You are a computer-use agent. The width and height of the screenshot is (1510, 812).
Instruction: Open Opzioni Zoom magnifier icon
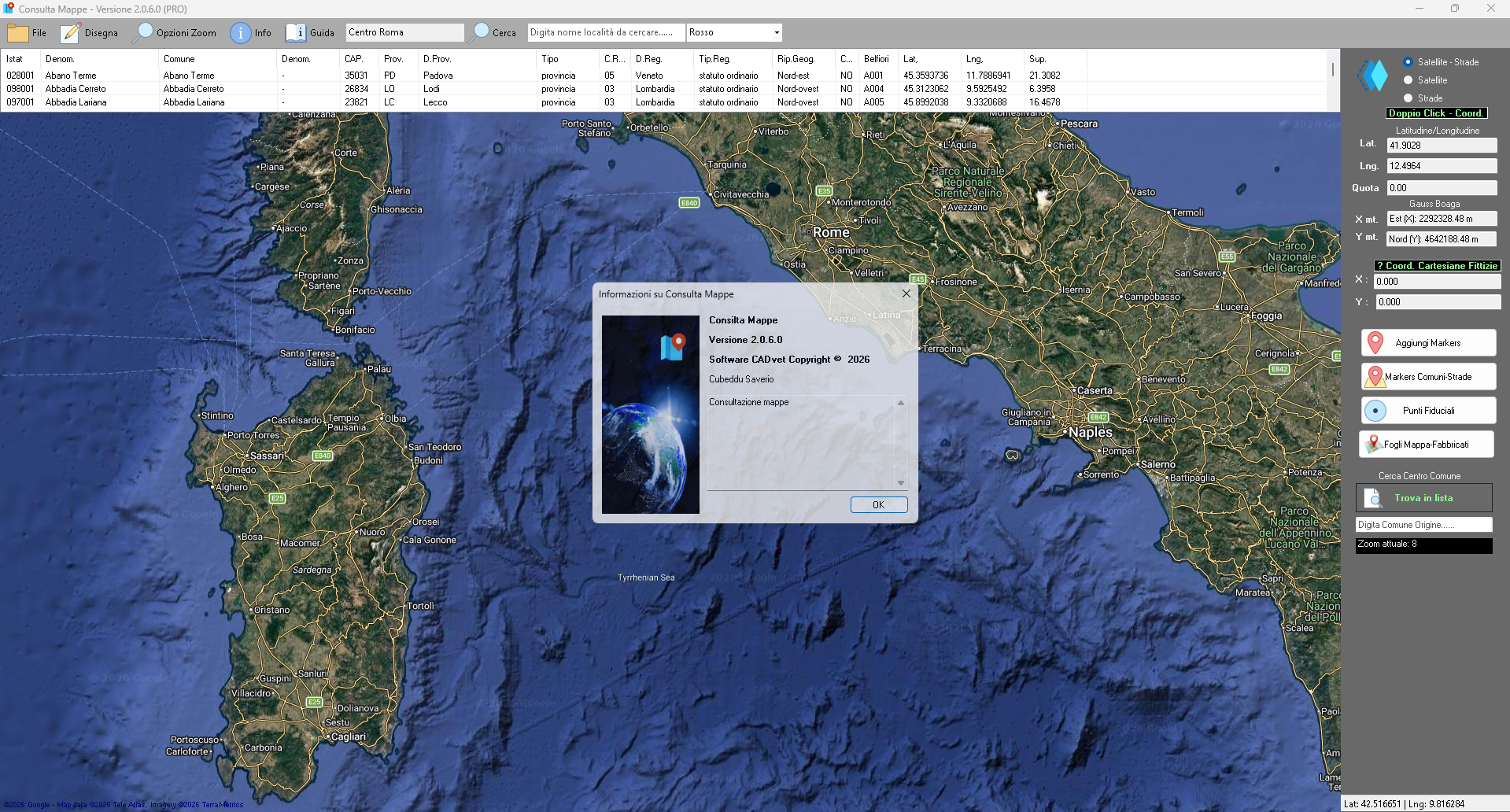coord(143,32)
